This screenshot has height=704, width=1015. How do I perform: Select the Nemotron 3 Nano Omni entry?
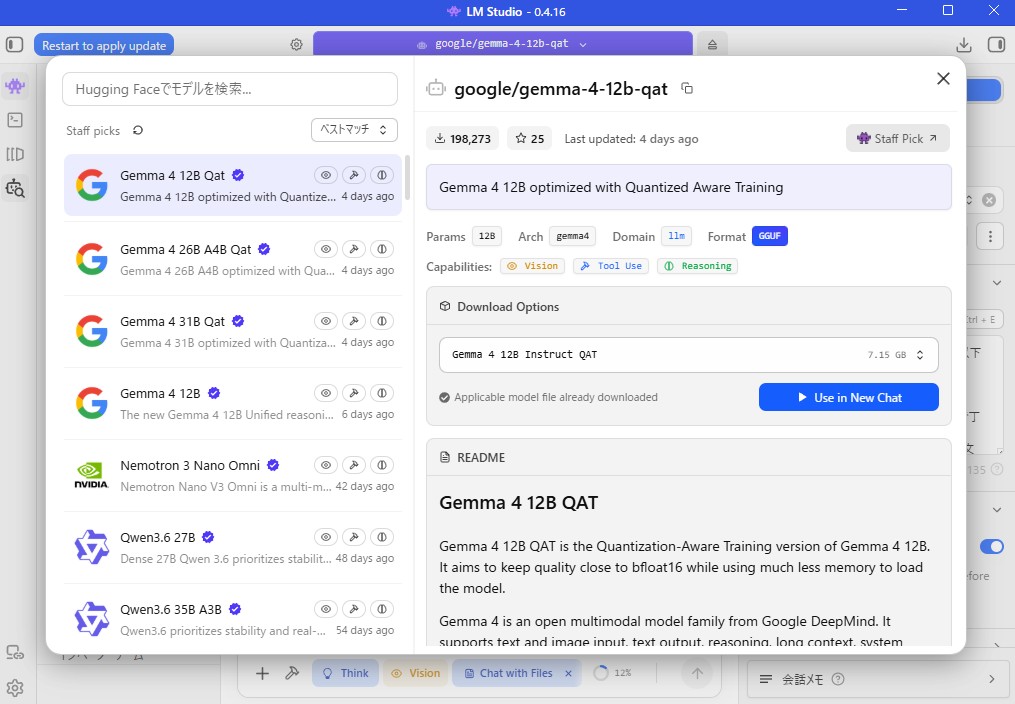point(232,475)
